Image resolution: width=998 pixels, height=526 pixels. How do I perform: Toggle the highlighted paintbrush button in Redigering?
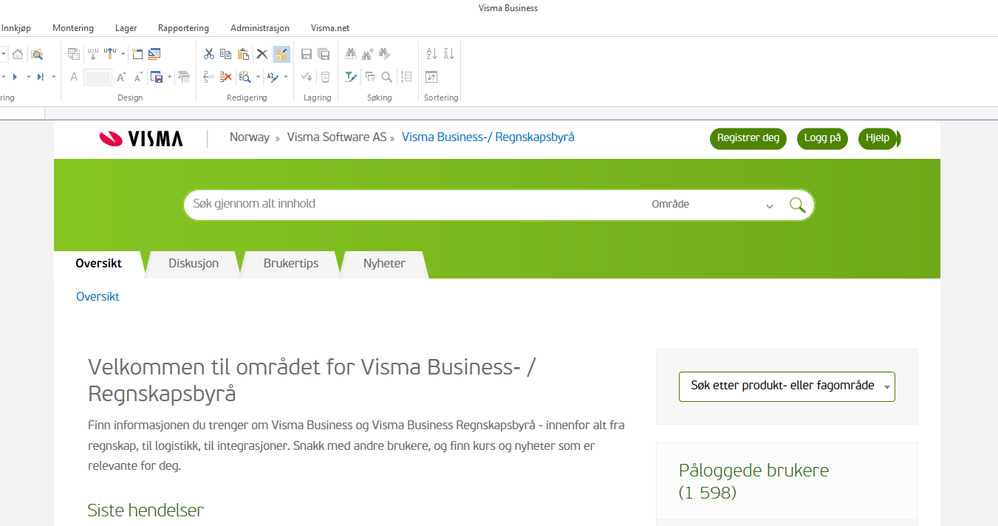coord(281,54)
